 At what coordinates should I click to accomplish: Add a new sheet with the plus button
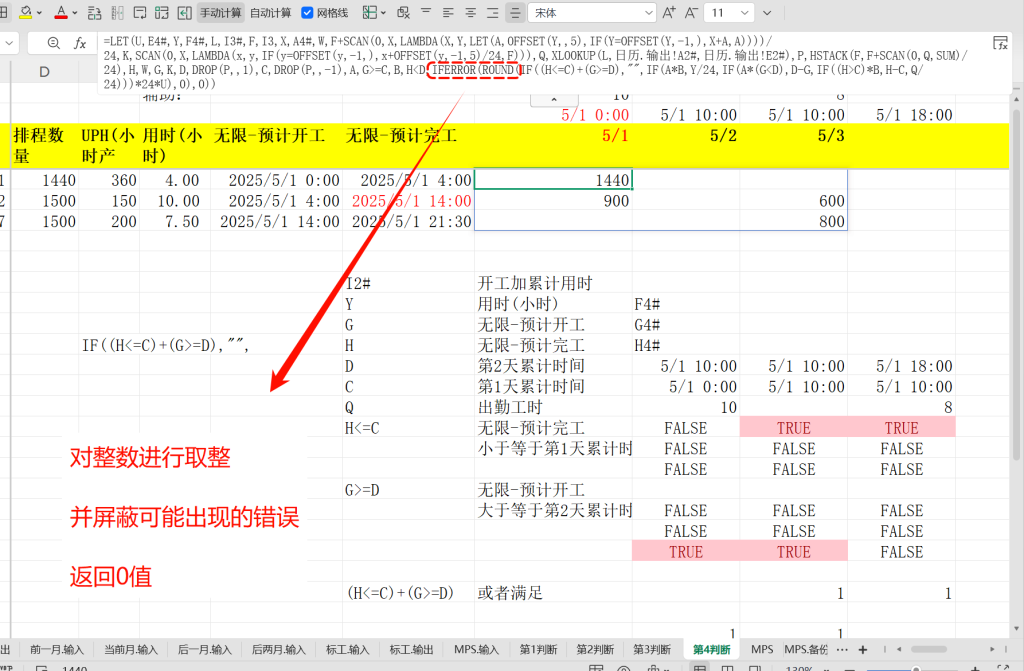pos(863,649)
